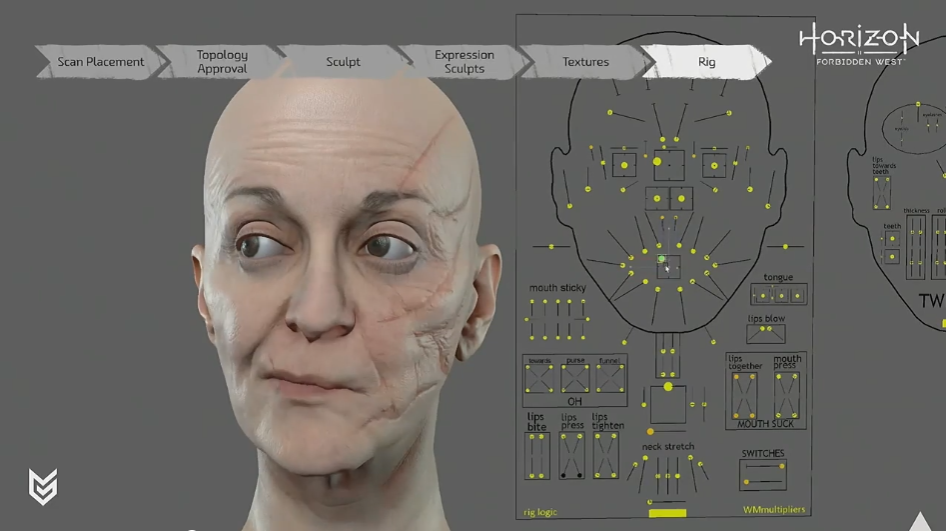This screenshot has width=946, height=531.
Task: Select the upper-right forehead brow handle
Action: pos(729,113)
